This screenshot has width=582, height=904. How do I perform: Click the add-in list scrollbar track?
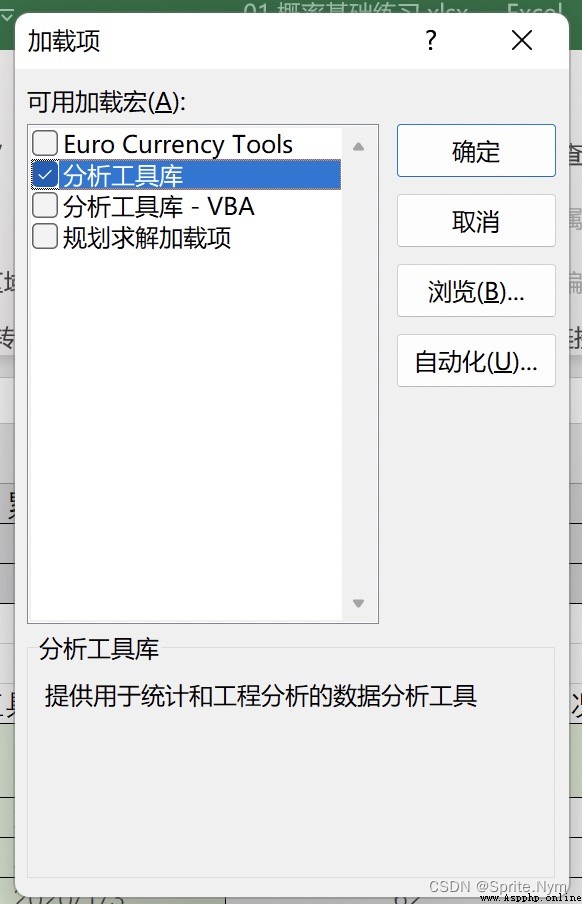pos(358,375)
